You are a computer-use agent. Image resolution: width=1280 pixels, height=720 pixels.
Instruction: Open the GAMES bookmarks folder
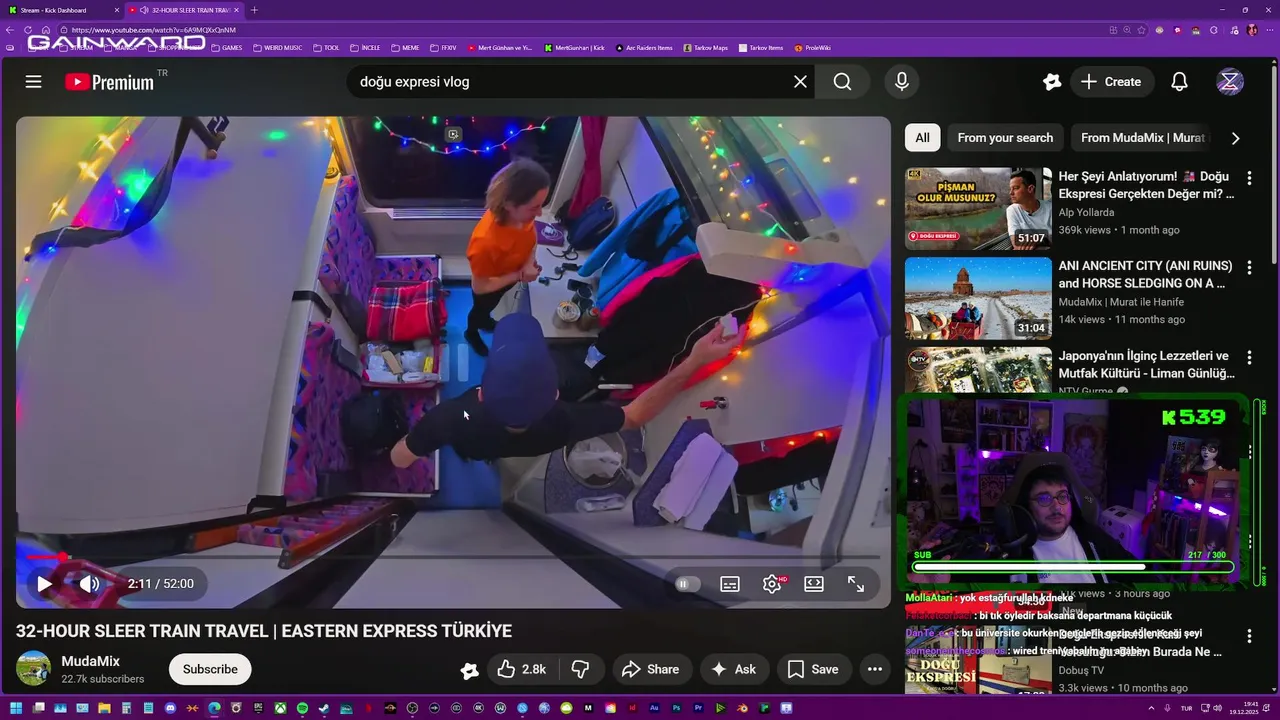click(226, 47)
